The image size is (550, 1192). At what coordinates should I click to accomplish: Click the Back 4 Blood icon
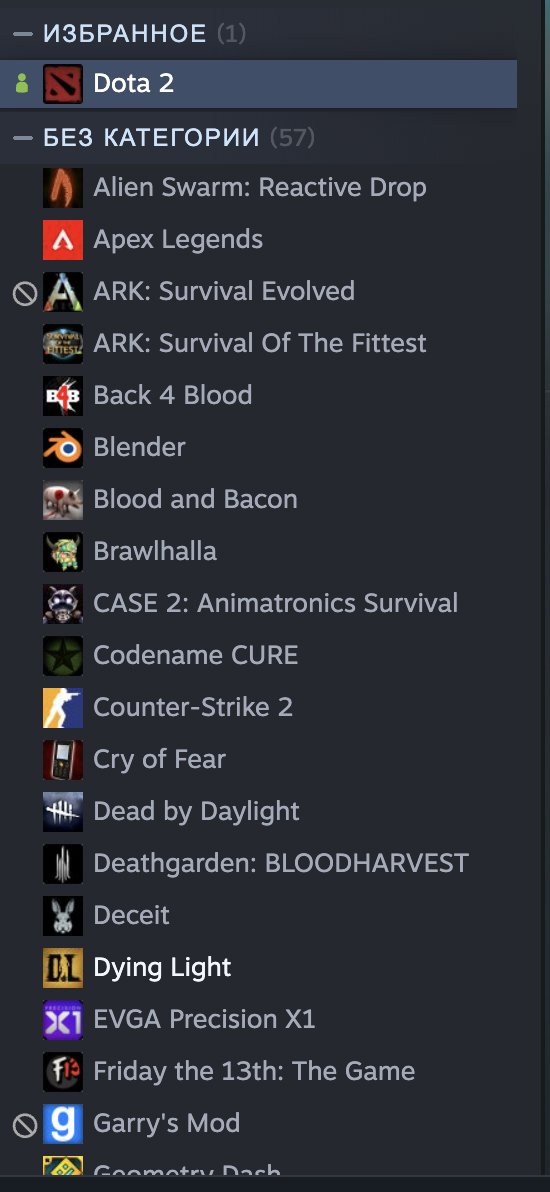(63, 395)
